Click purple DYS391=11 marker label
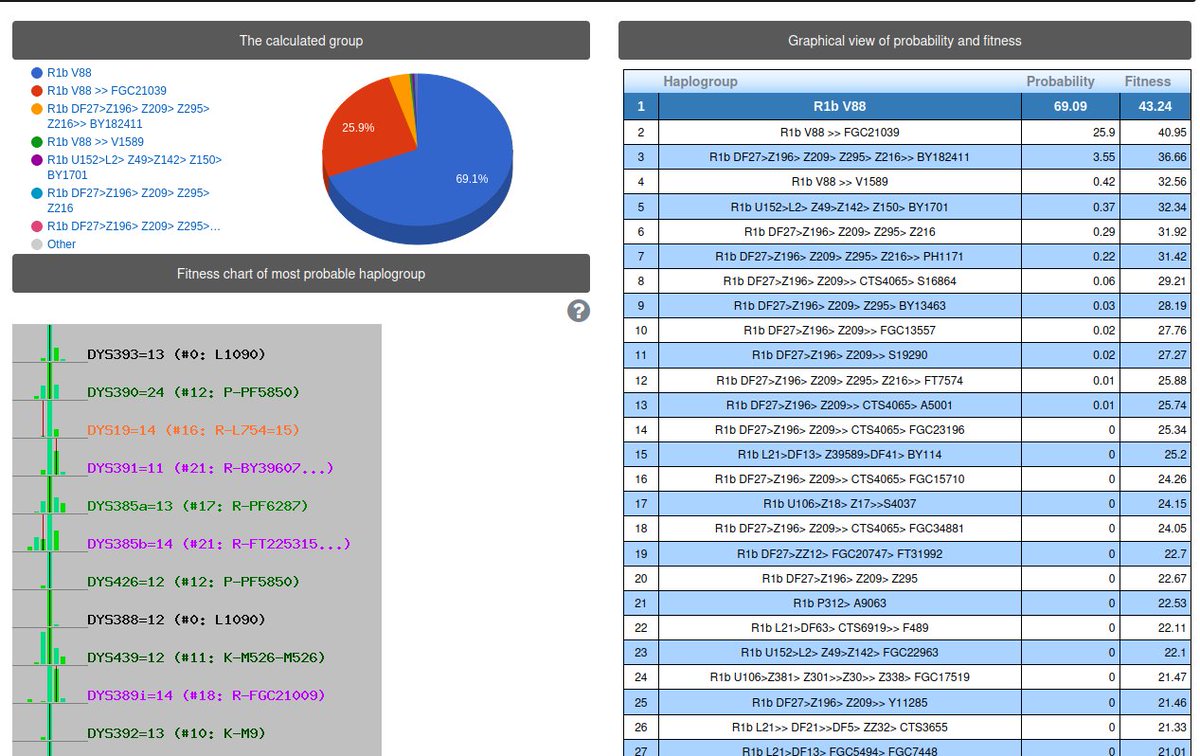 [210, 468]
